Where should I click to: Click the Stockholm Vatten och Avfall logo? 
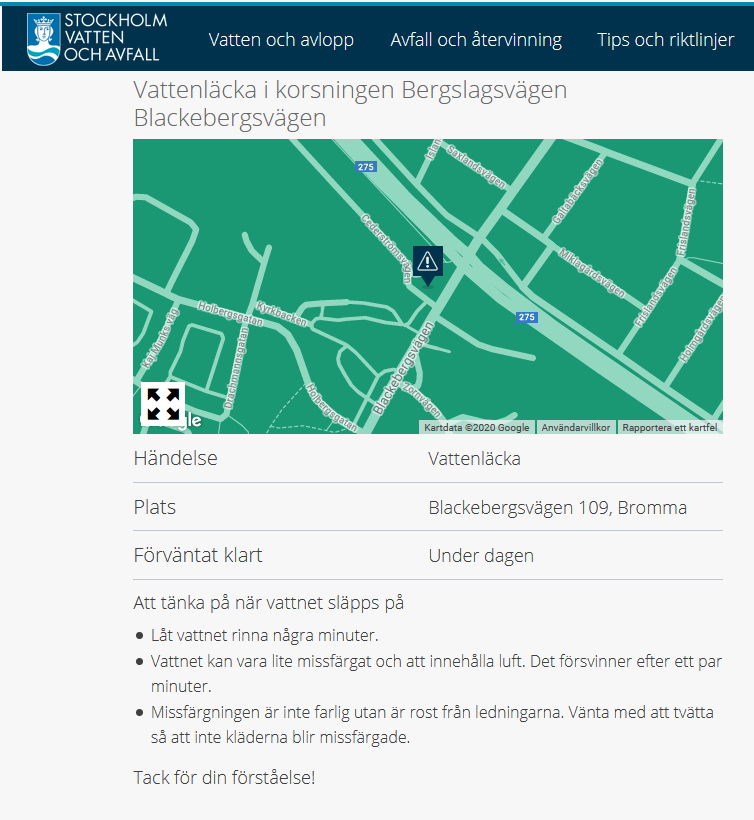pos(97,39)
